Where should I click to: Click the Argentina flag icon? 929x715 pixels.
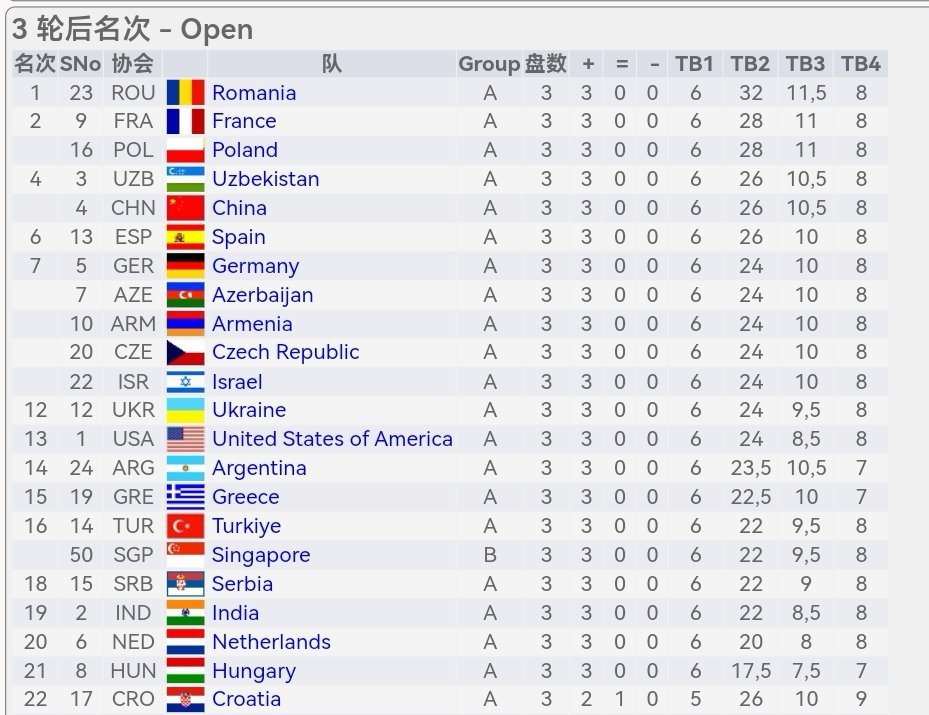coord(185,468)
